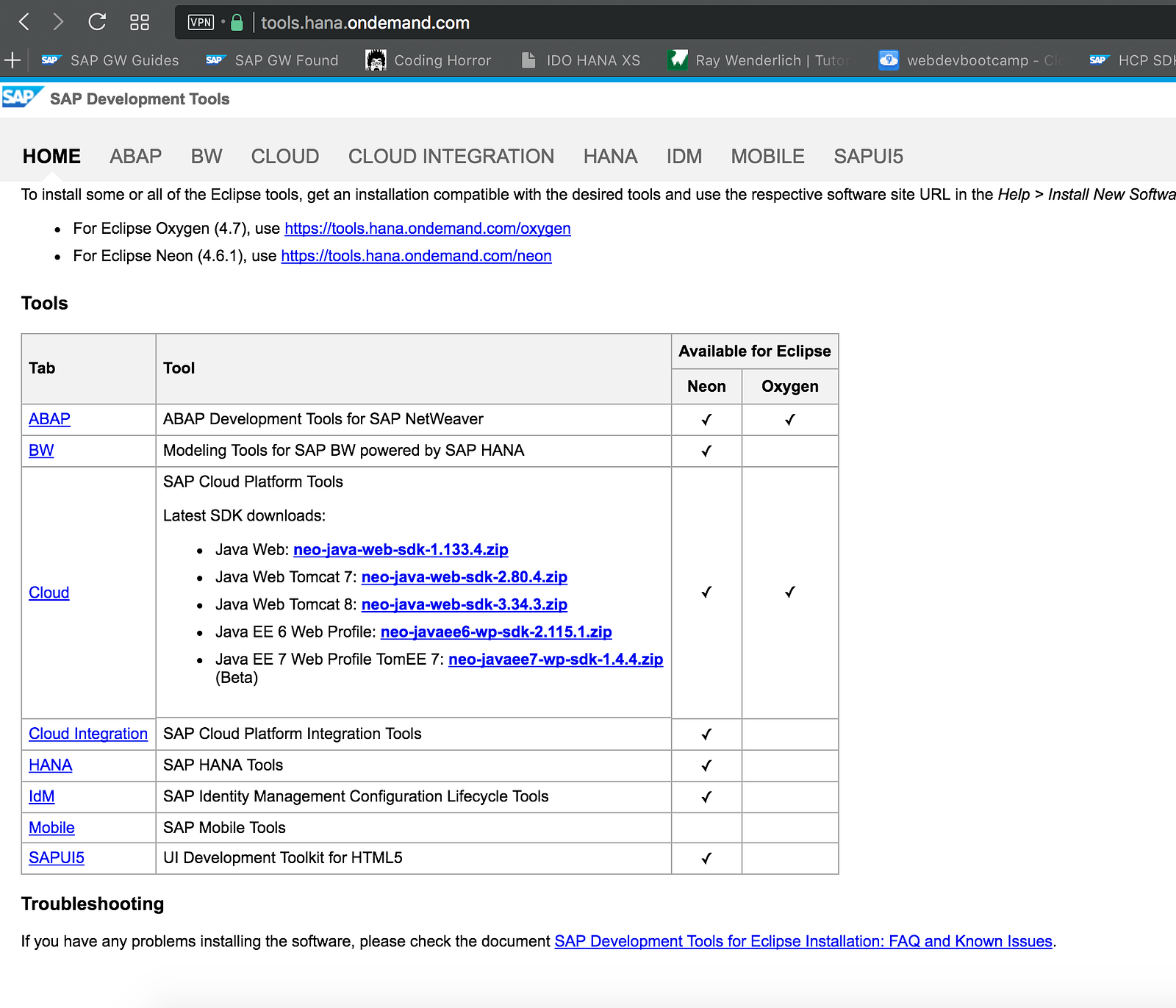Open the Eclipse Oxygen software site link
1176x1008 pixels.
click(428, 229)
